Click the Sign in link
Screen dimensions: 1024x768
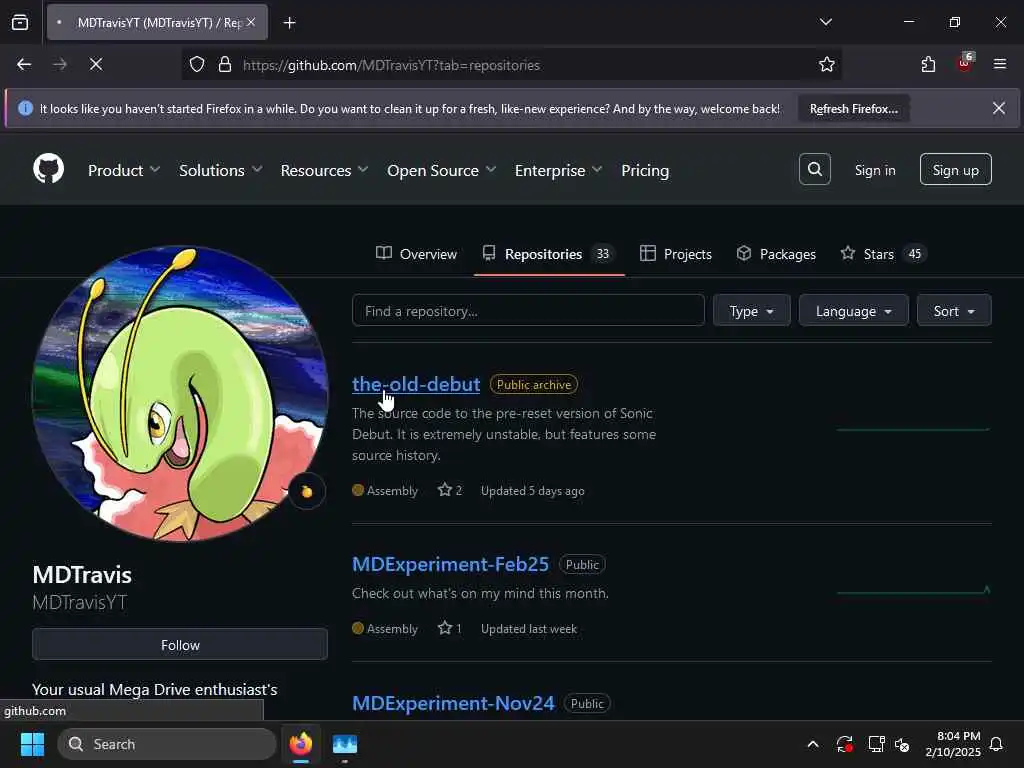[x=874, y=170]
